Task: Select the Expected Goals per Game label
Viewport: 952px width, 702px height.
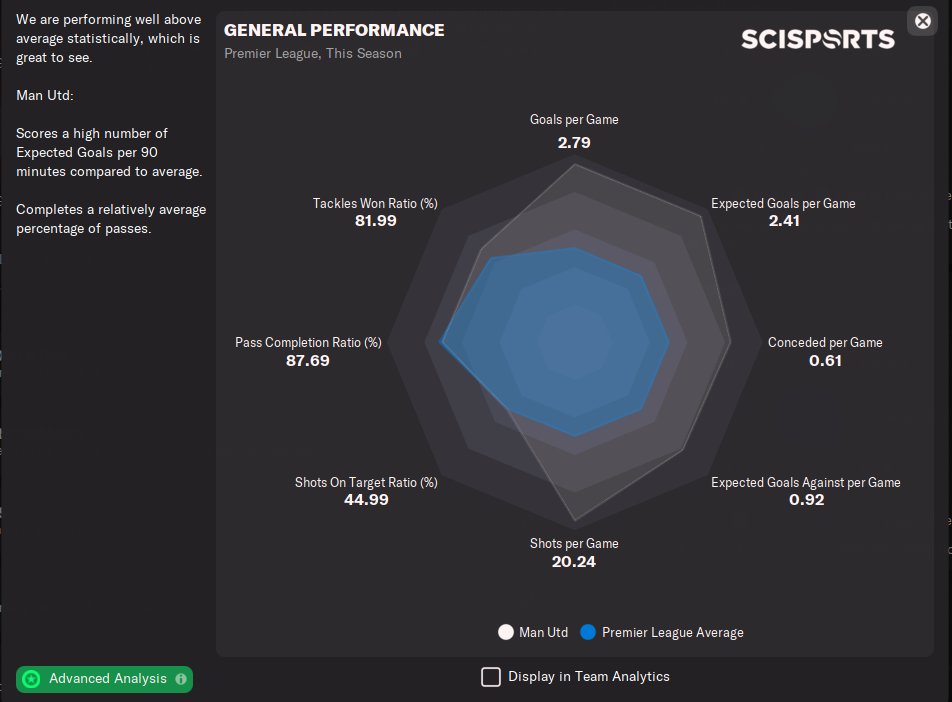Action: click(x=783, y=203)
